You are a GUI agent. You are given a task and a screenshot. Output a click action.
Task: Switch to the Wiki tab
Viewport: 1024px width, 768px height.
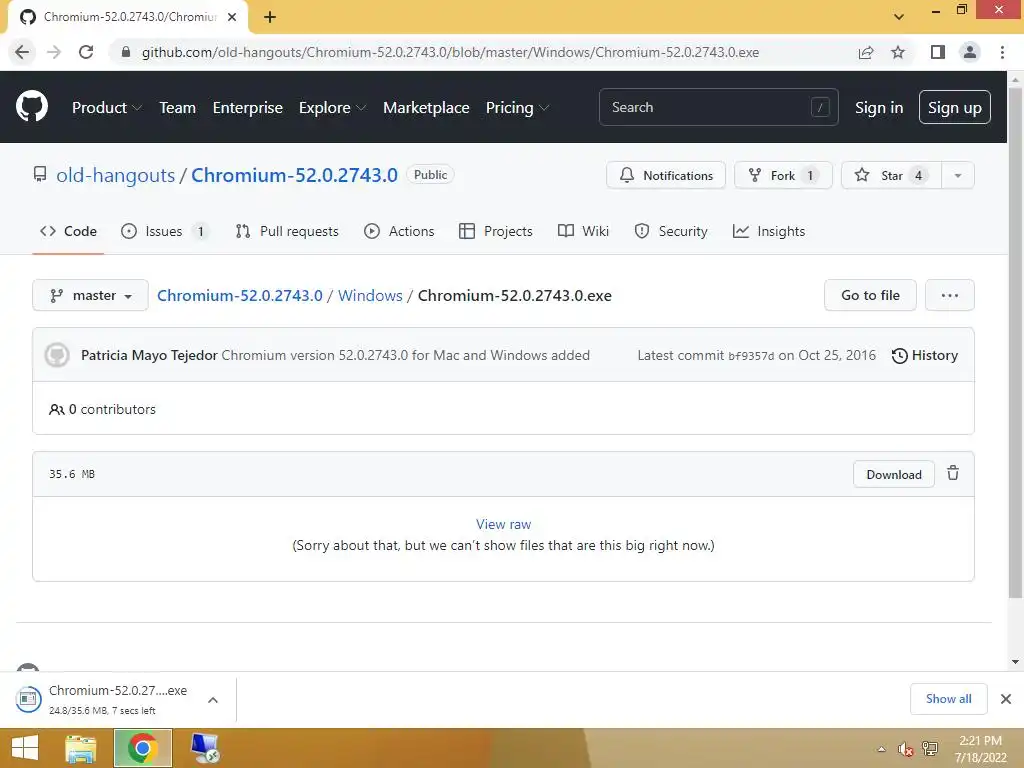click(583, 231)
